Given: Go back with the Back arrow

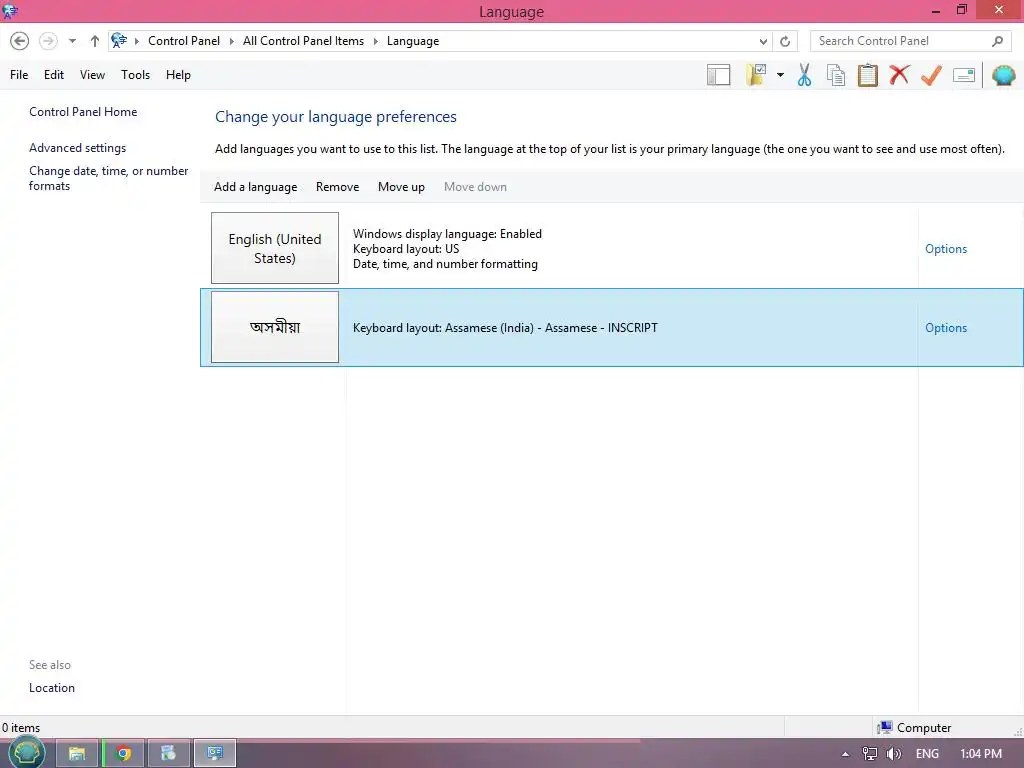Looking at the screenshot, I should (20, 41).
